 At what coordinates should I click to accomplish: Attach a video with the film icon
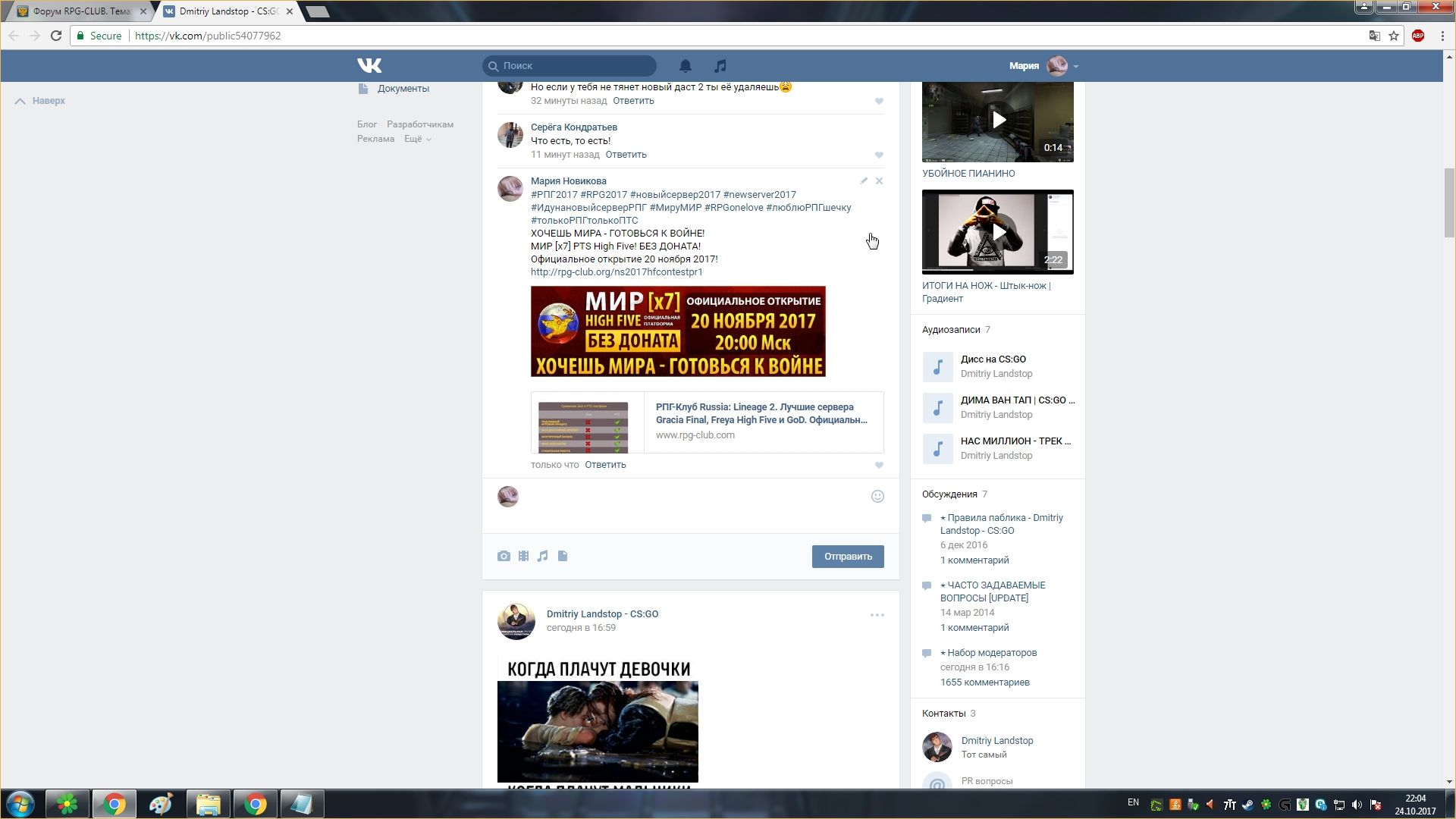point(523,556)
